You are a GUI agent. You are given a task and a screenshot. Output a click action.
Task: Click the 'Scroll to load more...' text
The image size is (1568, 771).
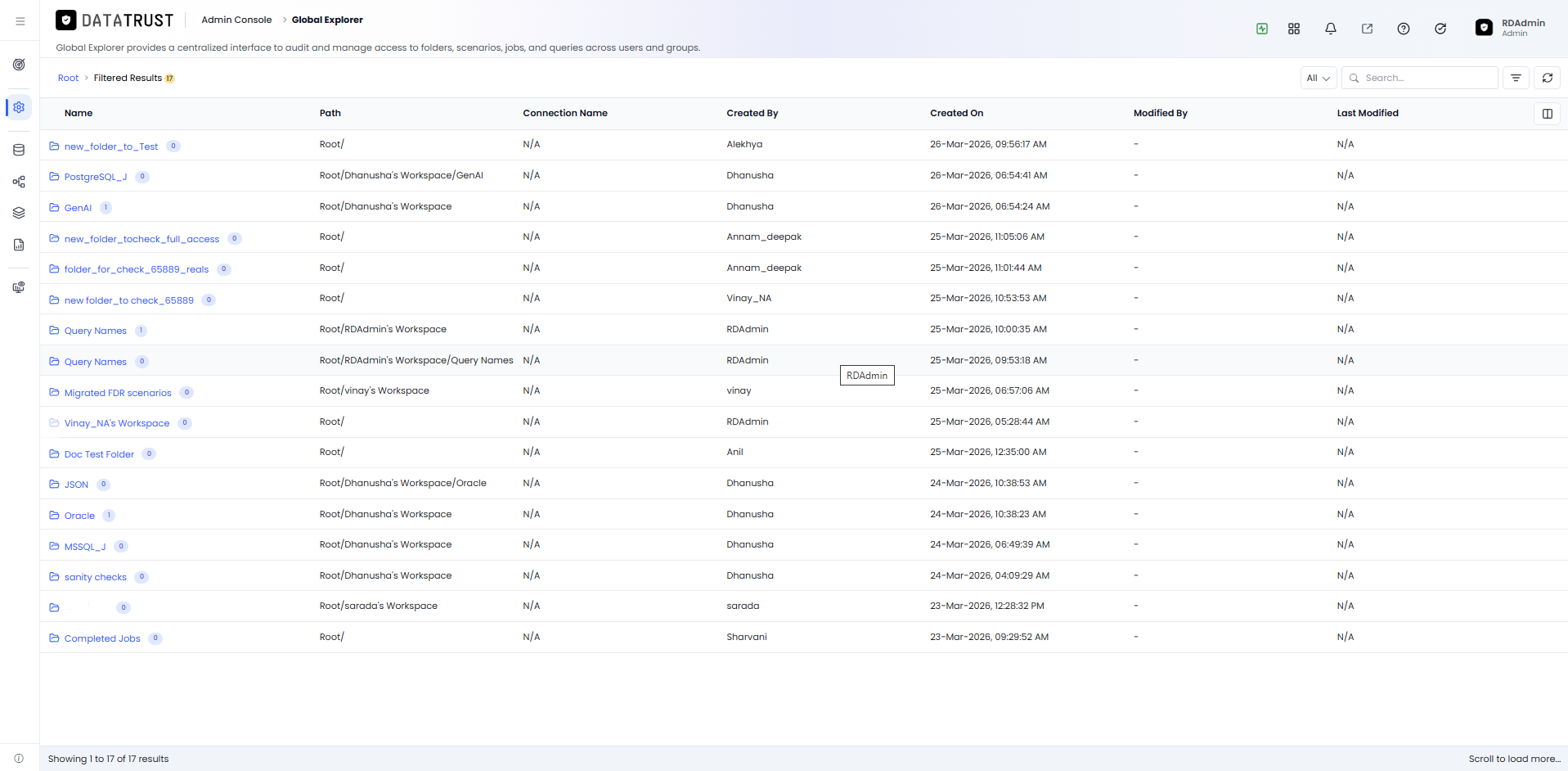[x=1515, y=759]
